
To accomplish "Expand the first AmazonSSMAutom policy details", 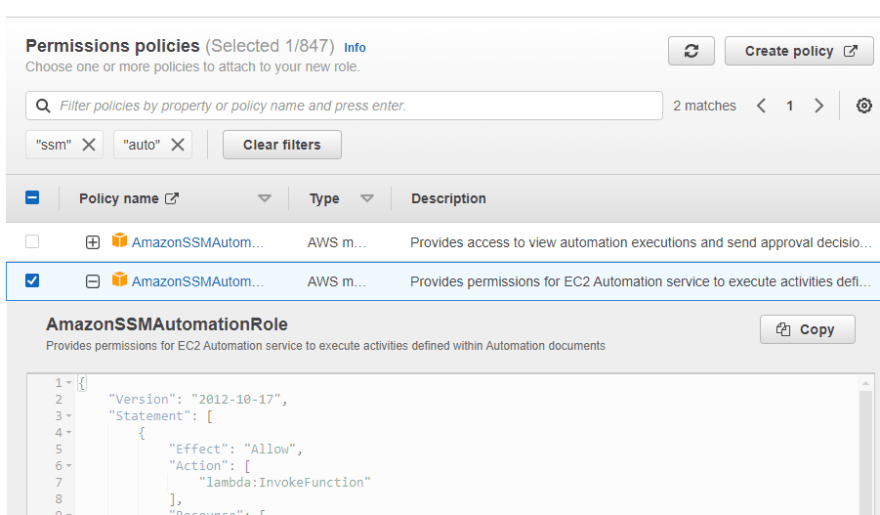I will 93,242.
